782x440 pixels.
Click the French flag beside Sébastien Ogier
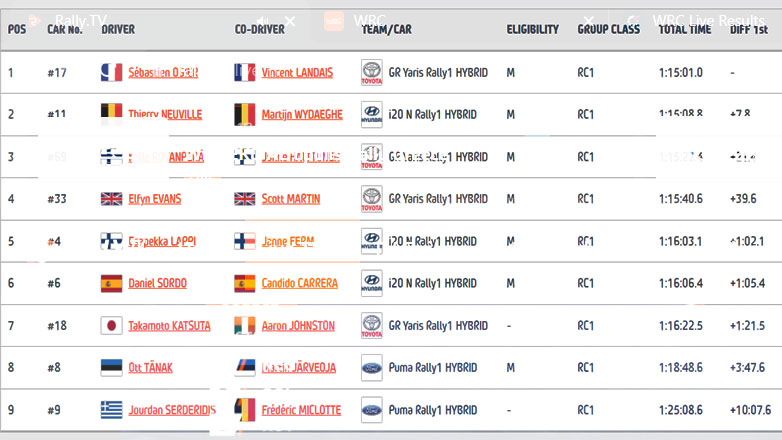111,72
